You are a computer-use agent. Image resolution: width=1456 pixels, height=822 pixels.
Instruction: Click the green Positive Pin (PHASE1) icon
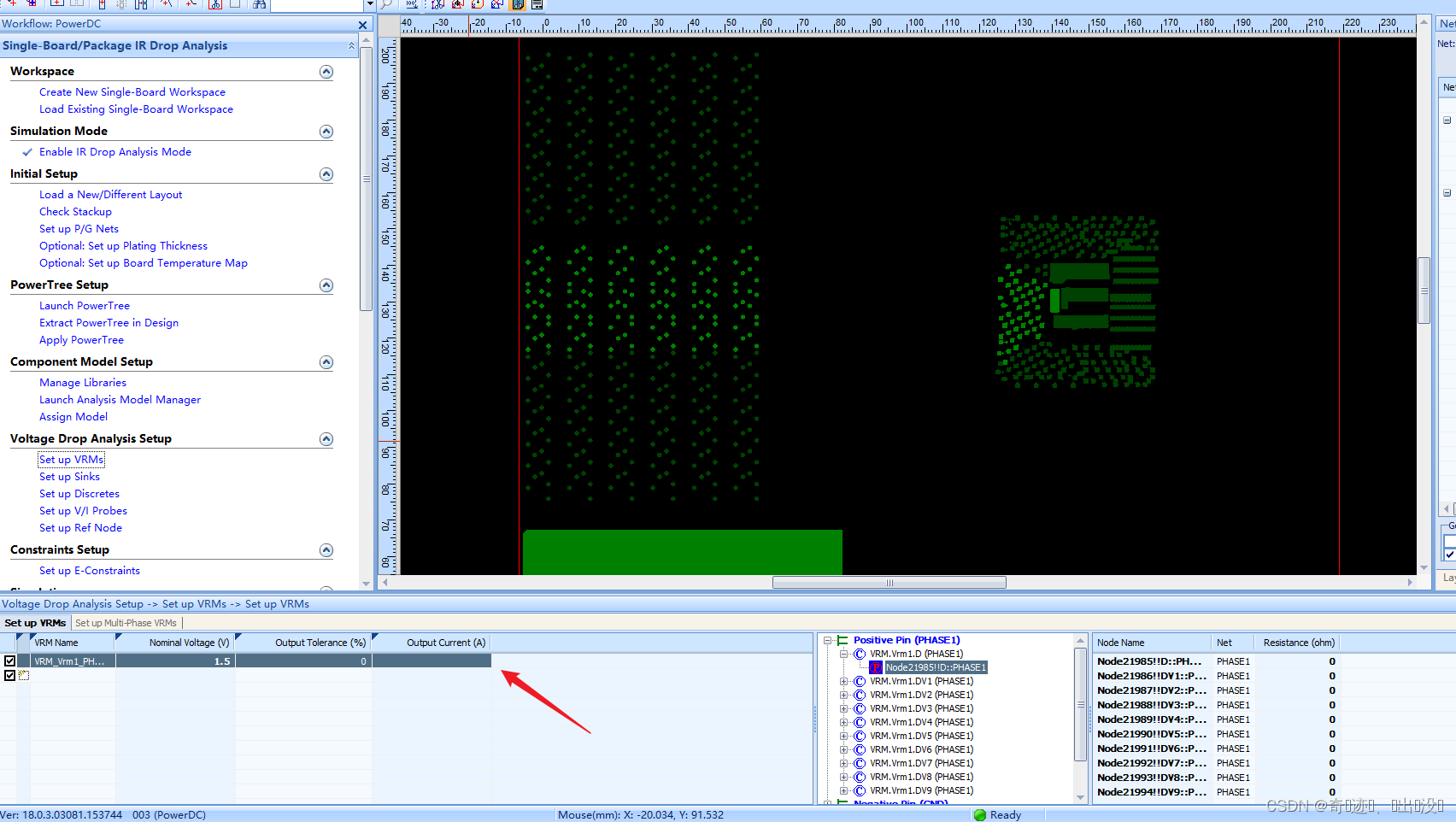[x=842, y=640]
